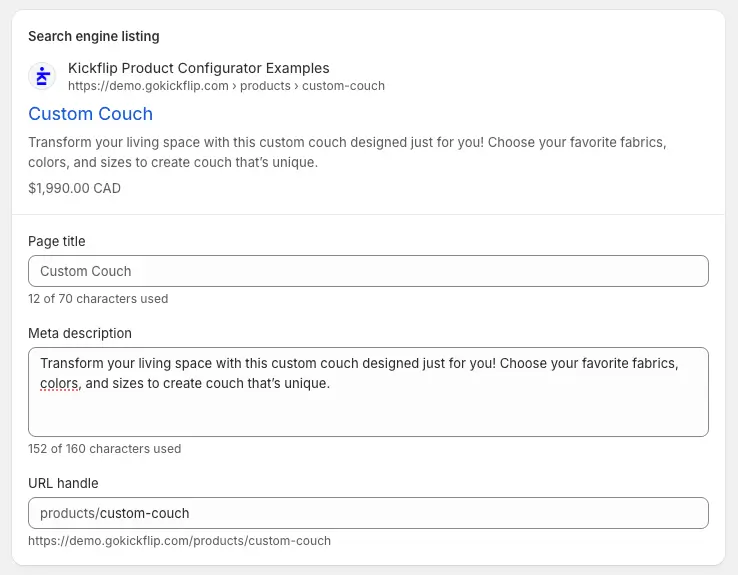Click the underlined word colors in meta description

(60, 383)
